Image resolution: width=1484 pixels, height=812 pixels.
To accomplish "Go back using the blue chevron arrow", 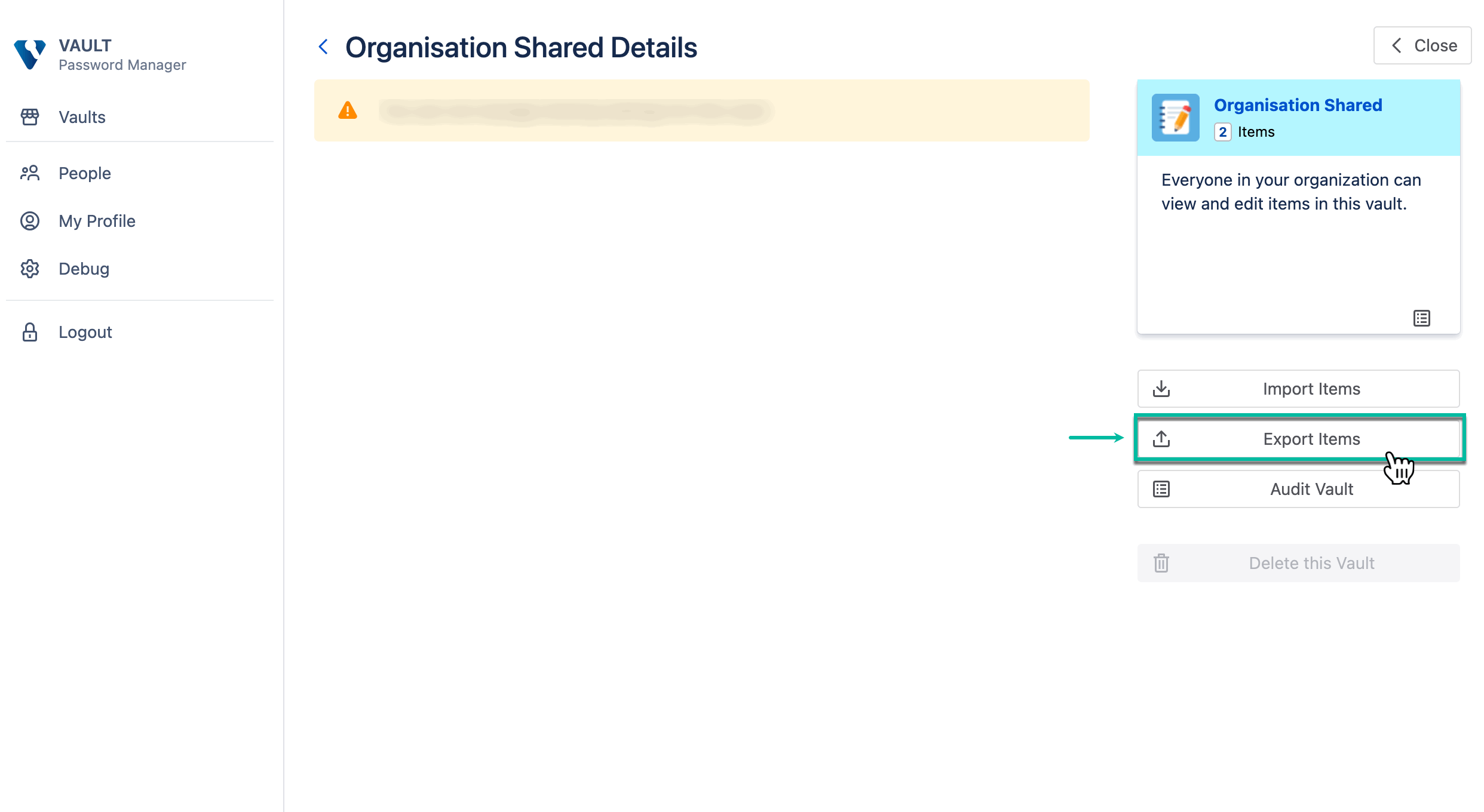I will (323, 47).
